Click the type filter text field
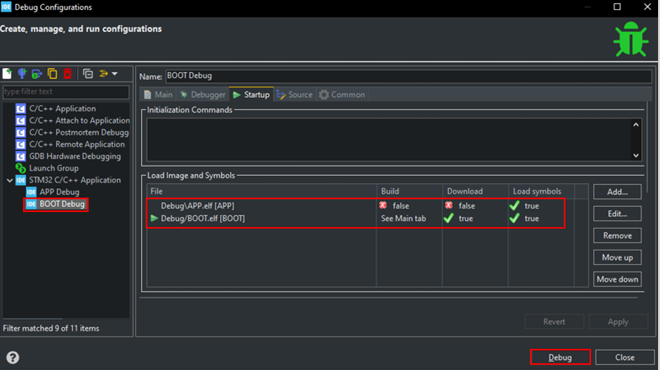This screenshot has height=370, width=660. point(66,92)
